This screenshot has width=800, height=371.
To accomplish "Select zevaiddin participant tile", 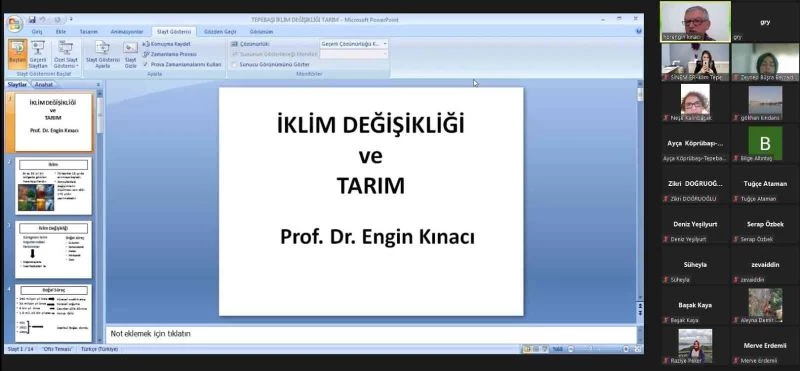I will 765,265.
